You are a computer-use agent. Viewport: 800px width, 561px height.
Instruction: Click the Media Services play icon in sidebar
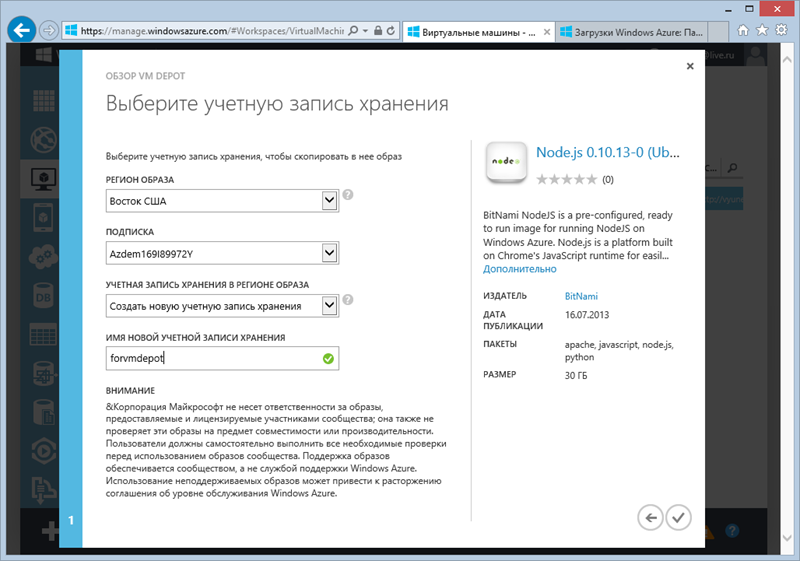[x=43, y=451]
